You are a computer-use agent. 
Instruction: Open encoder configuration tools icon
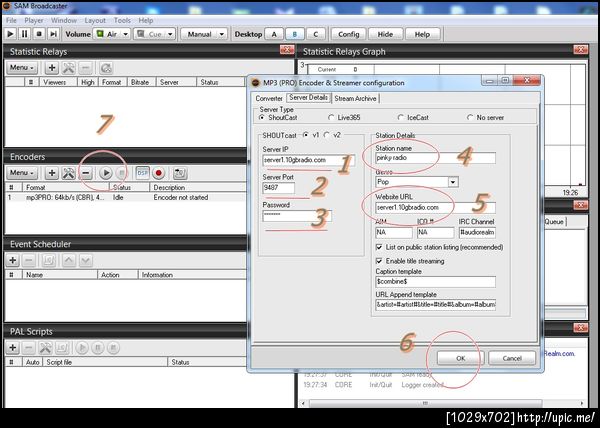point(68,173)
